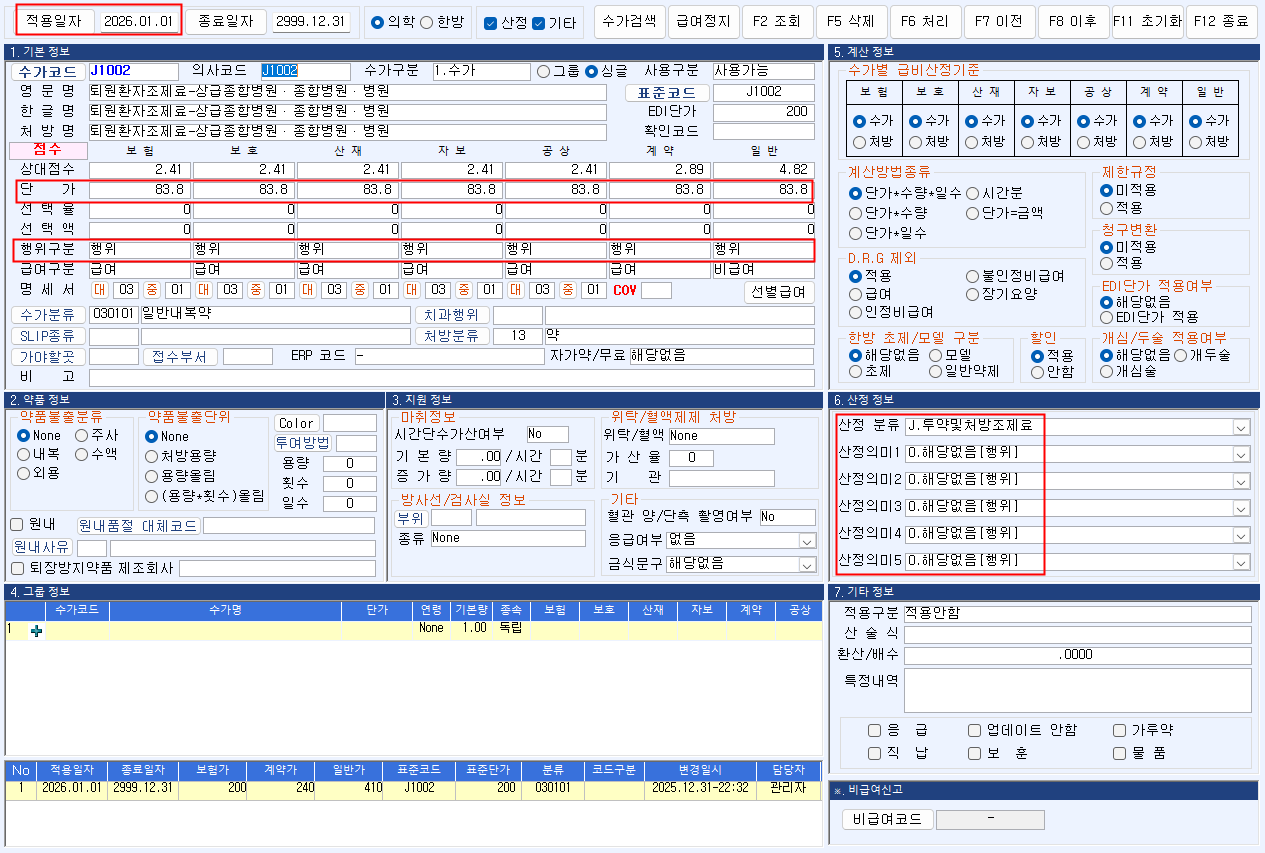
Task: Expand the 산정의미1 dropdown list
Action: pos(1241,454)
